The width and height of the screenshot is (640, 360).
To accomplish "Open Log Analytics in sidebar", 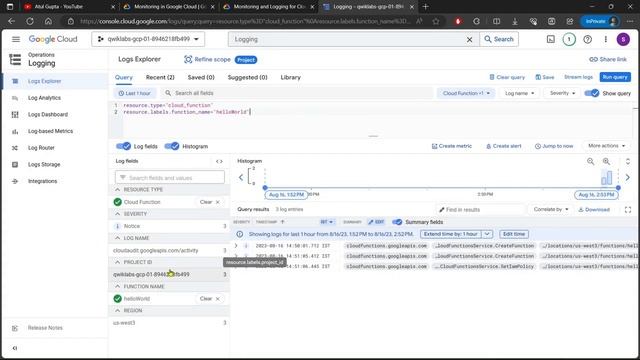I will 44,98.
